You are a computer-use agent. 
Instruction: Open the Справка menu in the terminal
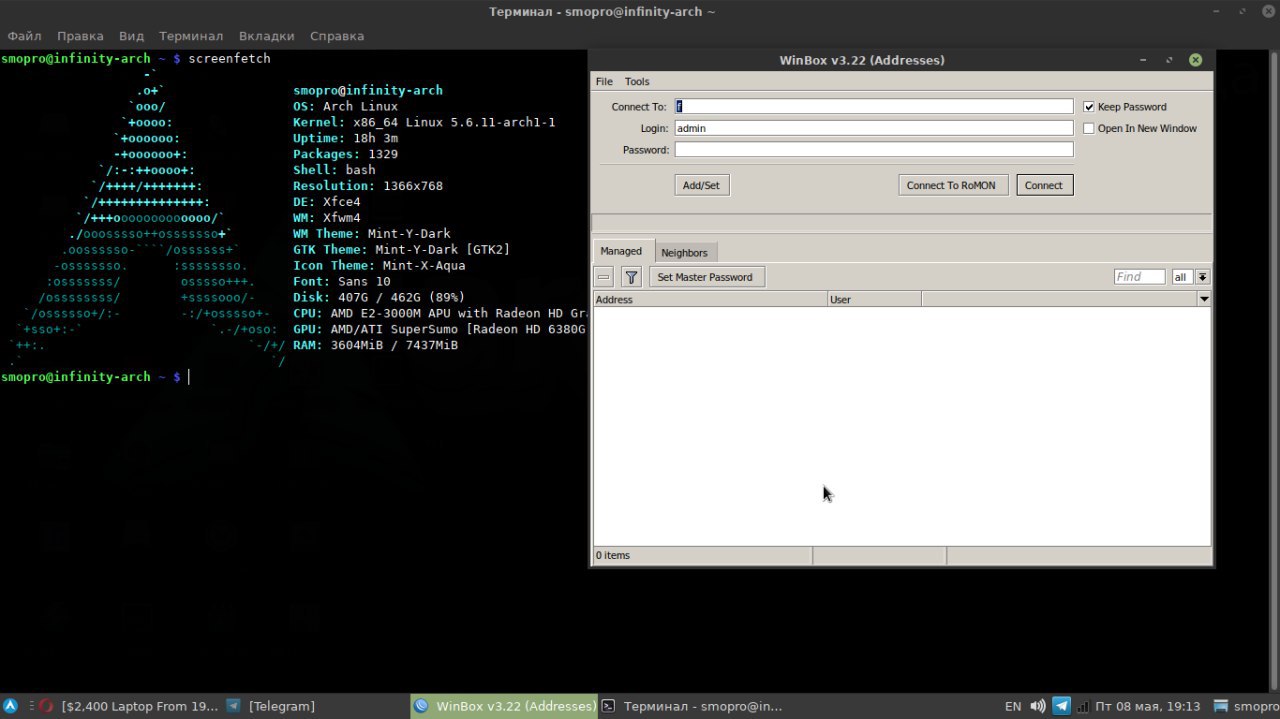pyautogui.click(x=337, y=36)
